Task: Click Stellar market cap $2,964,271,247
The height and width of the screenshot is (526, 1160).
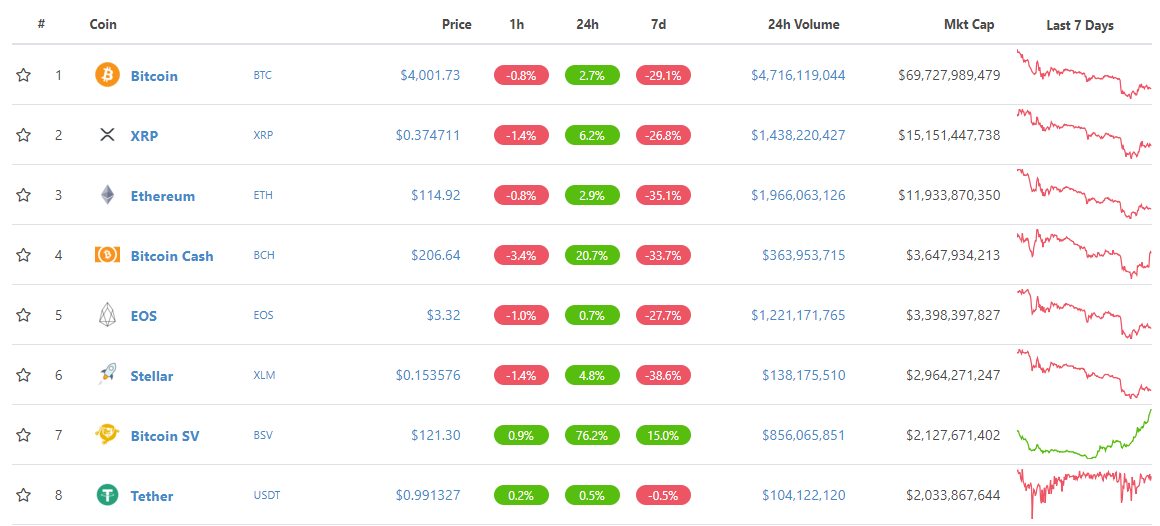Action: tap(953, 375)
